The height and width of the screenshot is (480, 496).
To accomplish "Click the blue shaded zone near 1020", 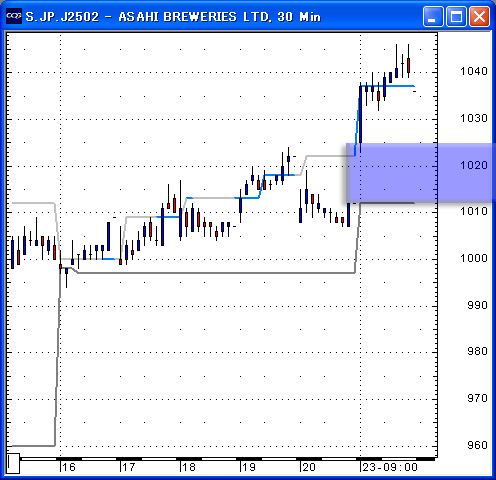I will tap(421, 172).
